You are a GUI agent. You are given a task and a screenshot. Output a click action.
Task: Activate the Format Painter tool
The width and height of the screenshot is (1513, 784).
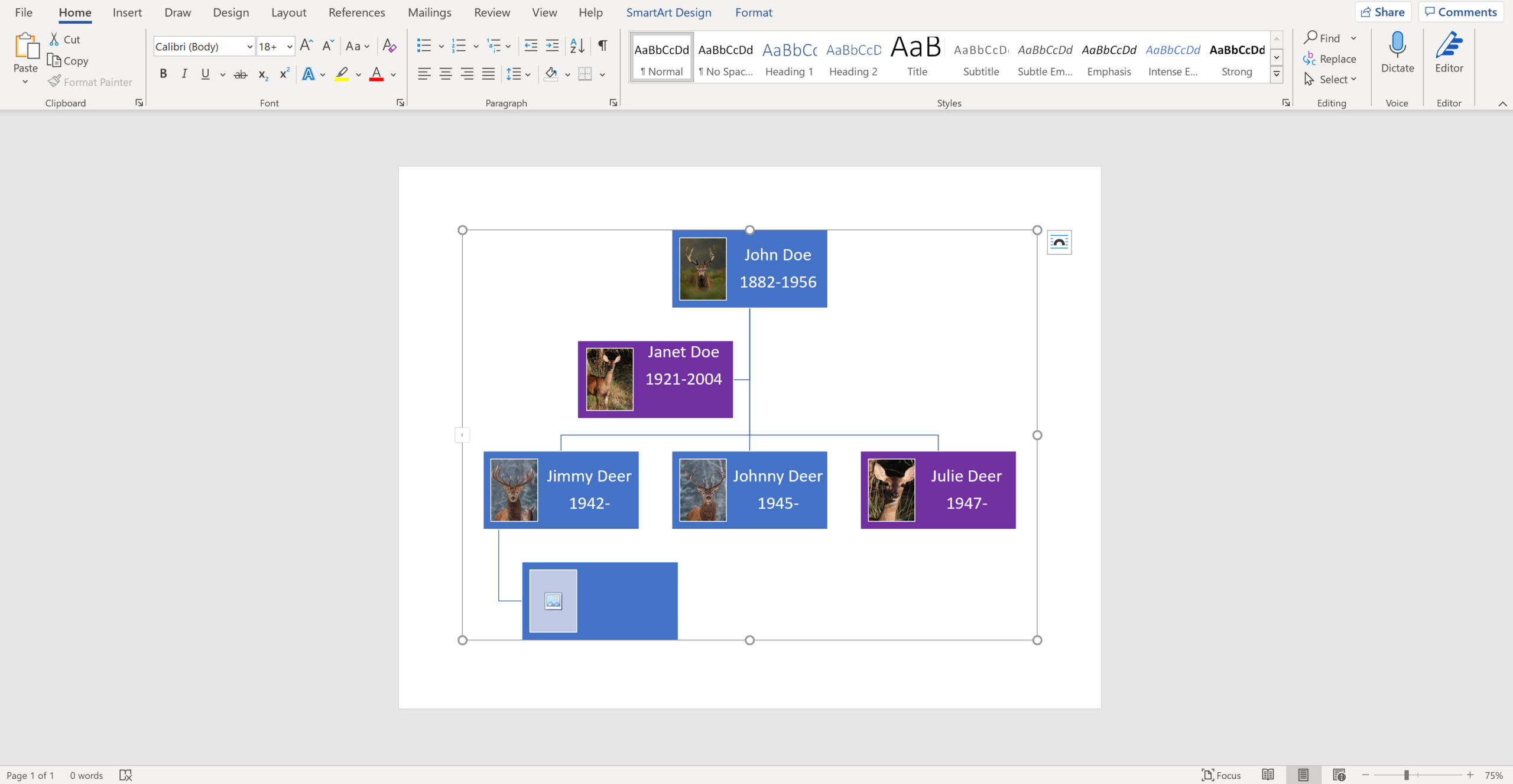90,82
